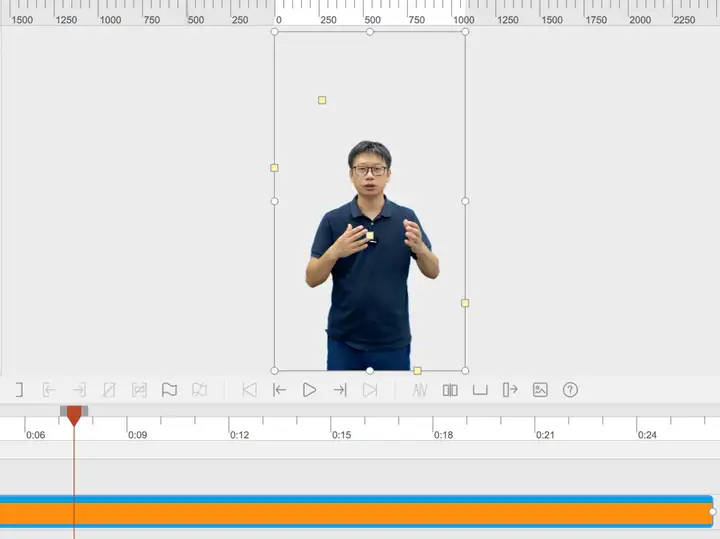Click the snapshot image icon

540,390
